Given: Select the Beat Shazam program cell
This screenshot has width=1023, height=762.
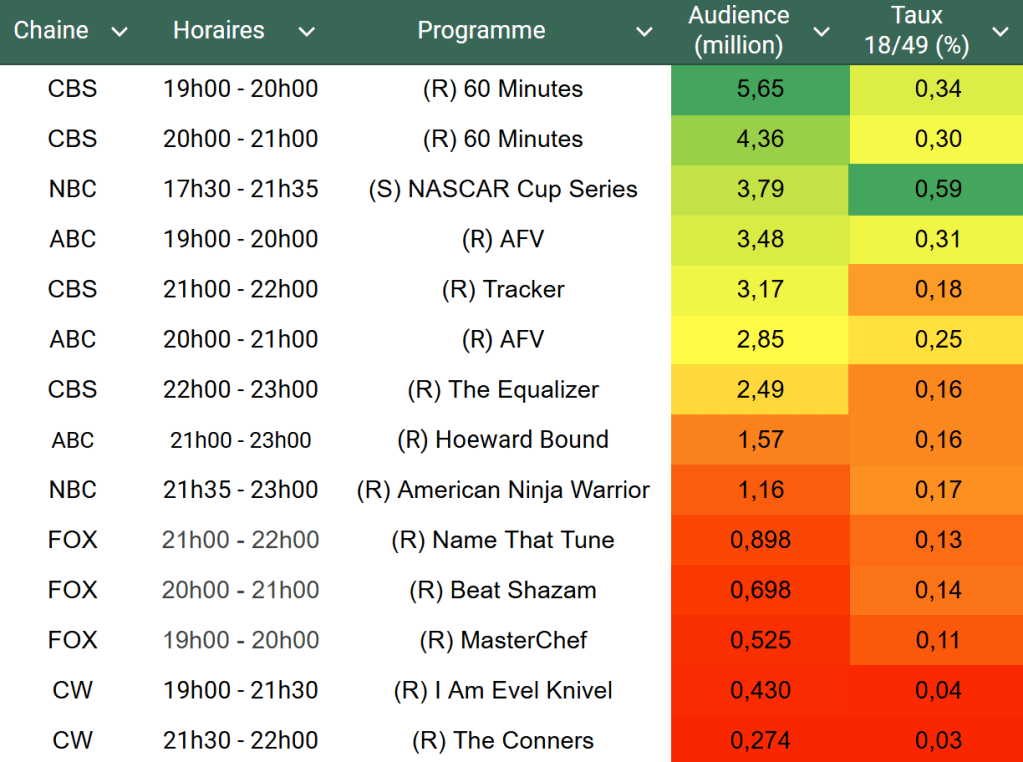Looking at the screenshot, I should tap(503, 590).
